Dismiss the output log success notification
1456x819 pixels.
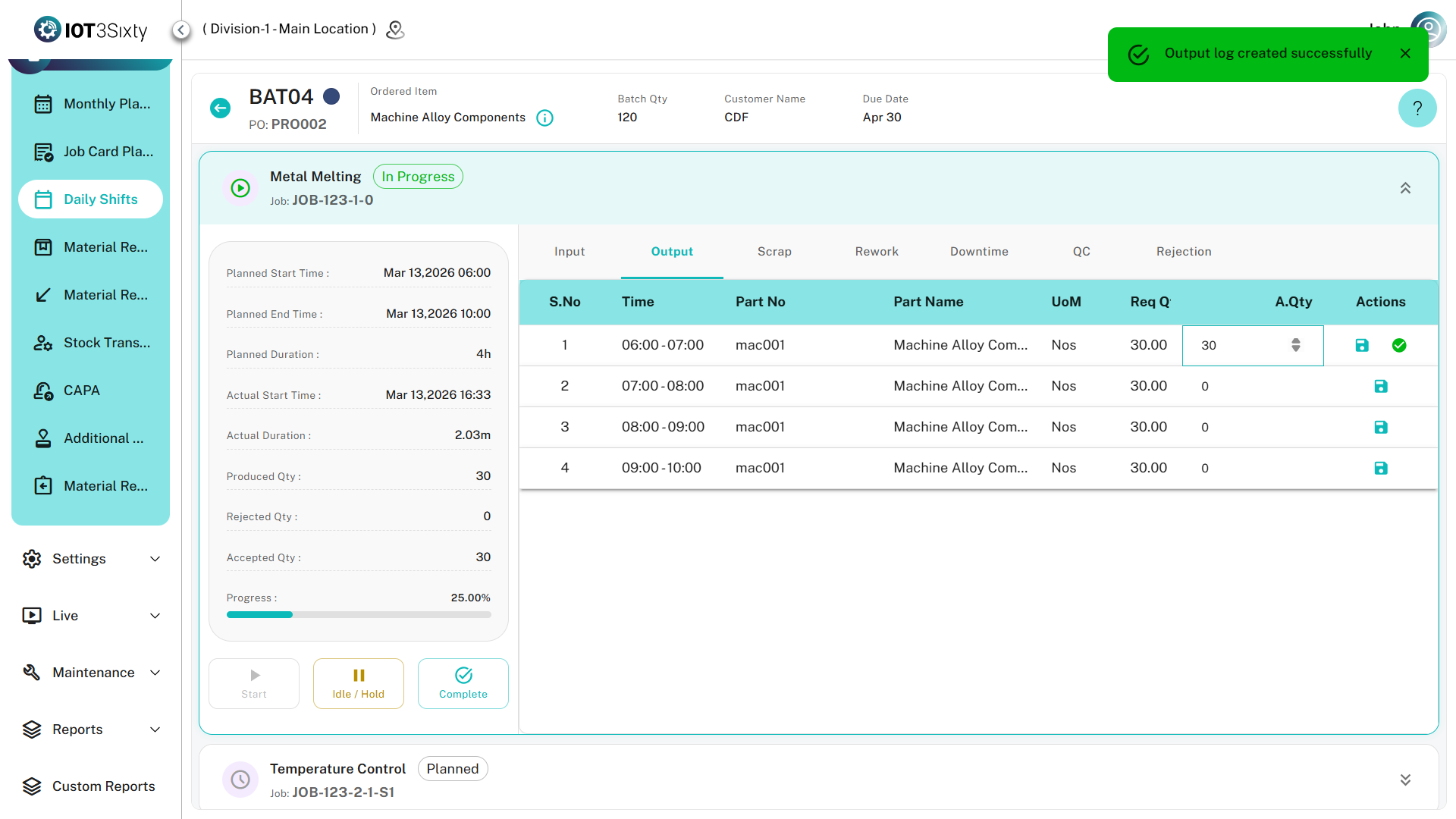[1404, 54]
